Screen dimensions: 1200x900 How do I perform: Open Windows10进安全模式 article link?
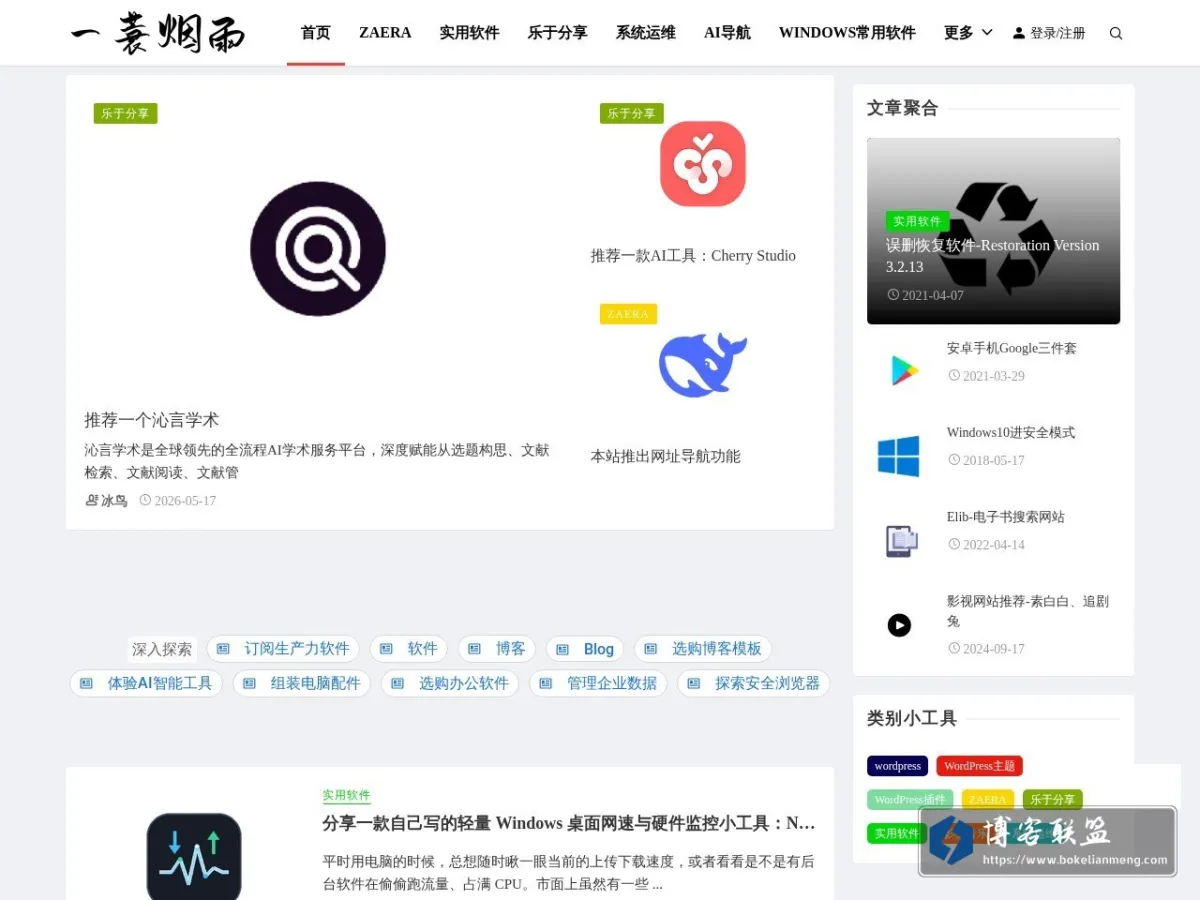click(1010, 433)
